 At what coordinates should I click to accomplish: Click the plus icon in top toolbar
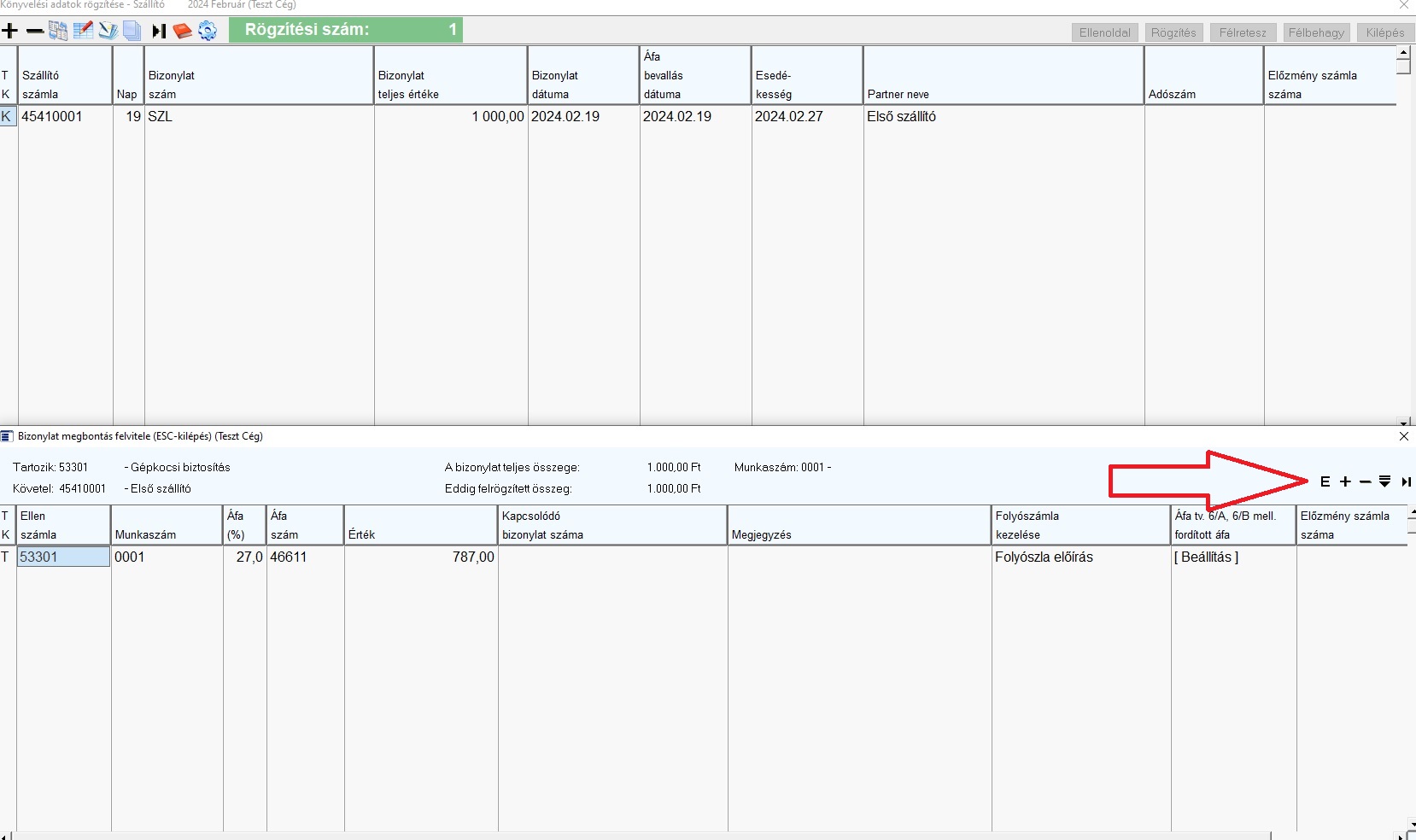[x=10, y=32]
